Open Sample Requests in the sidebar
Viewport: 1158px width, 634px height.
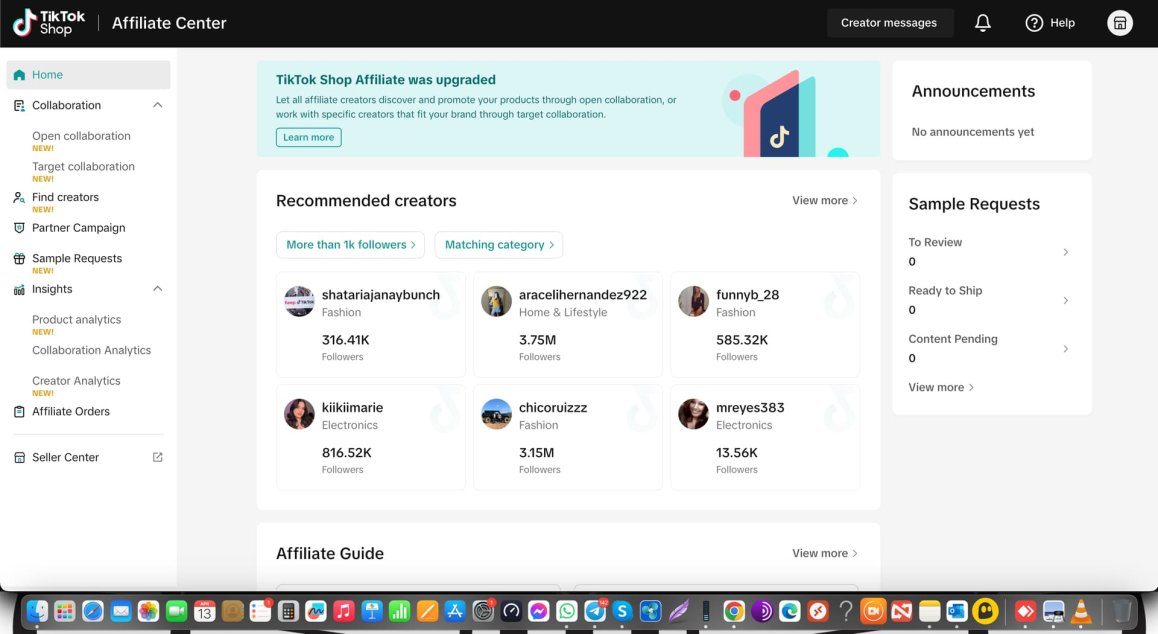pyautogui.click(x=77, y=259)
